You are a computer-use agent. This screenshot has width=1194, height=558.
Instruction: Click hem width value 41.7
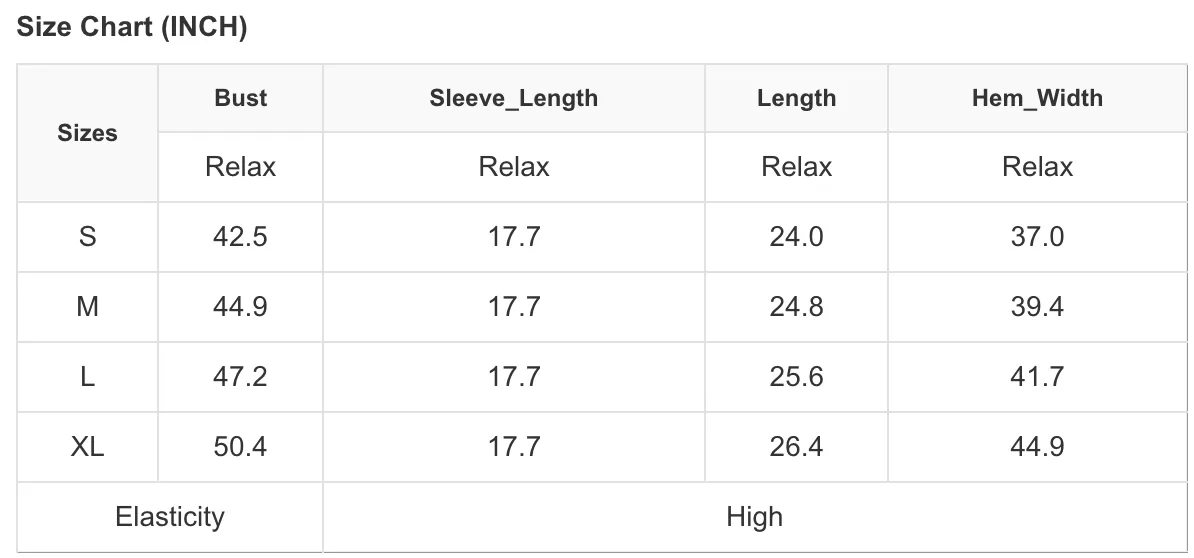click(x=1037, y=377)
